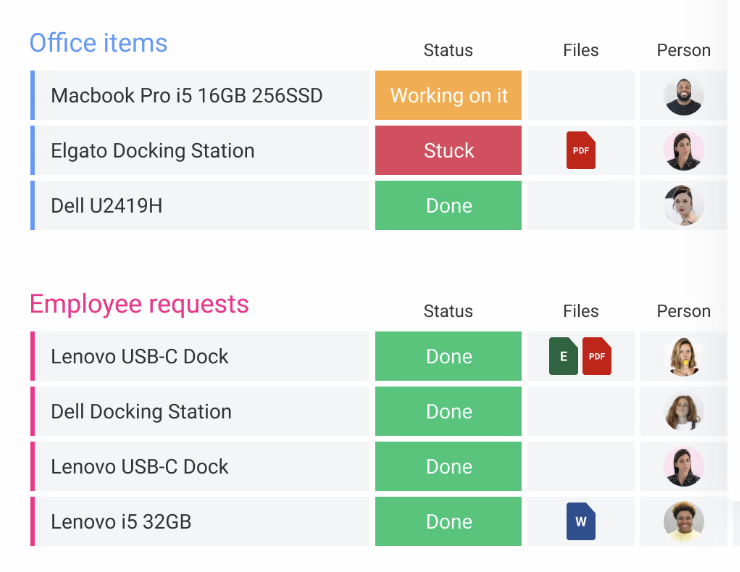Image resolution: width=740 pixels, height=572 pixels.
Task: Open the blue Word file in Lenovo i5 32GB row
Action: pos(580,521)
